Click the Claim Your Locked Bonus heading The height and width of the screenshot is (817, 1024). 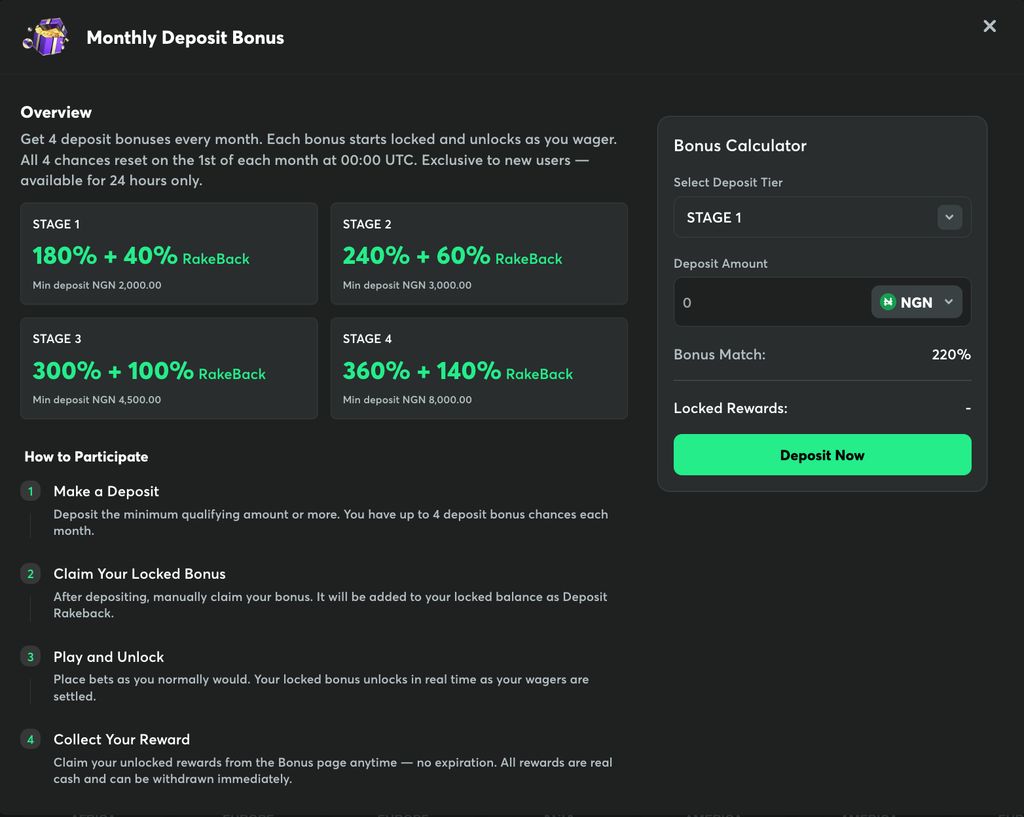(x=140, y=574)
